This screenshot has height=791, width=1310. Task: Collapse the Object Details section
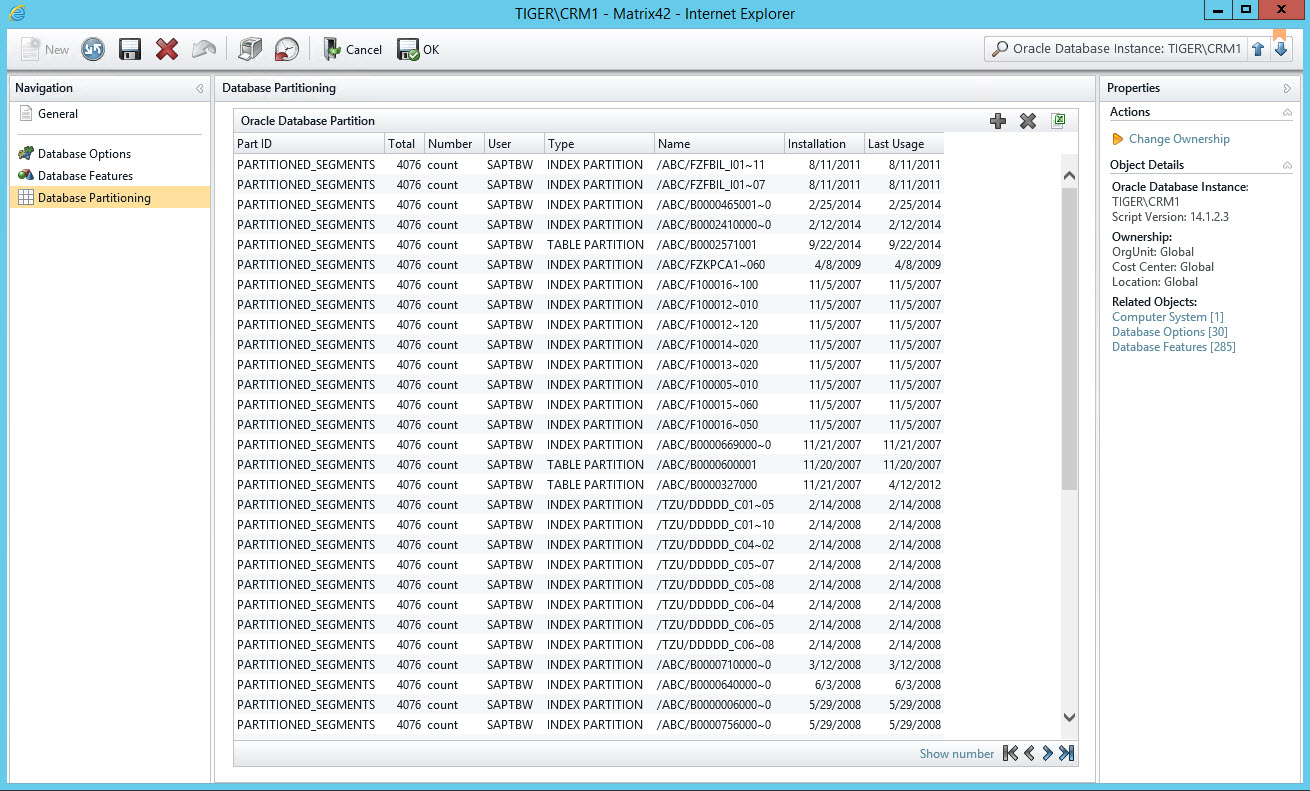1287,165
